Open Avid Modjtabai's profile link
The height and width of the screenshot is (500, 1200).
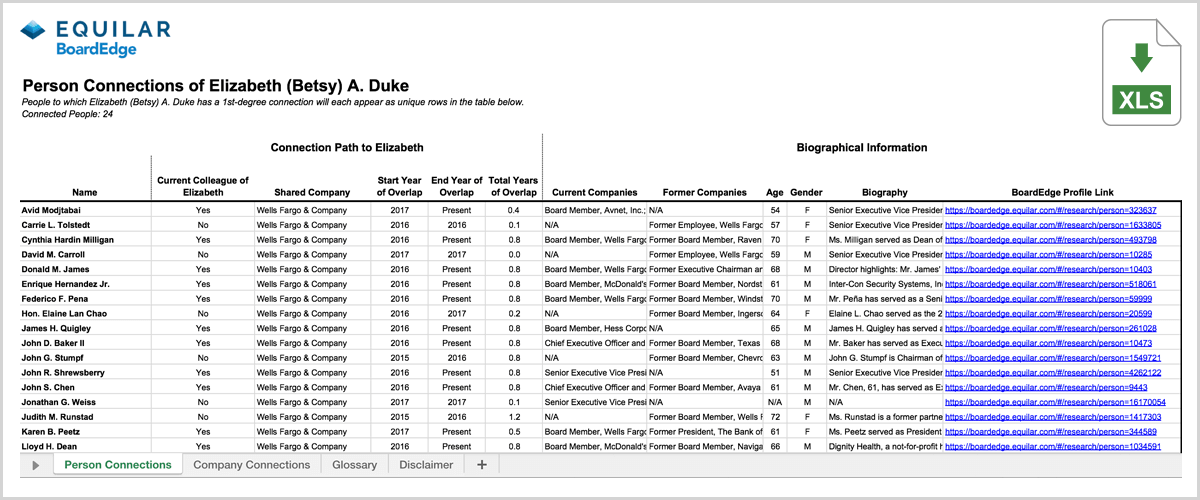1050,211
